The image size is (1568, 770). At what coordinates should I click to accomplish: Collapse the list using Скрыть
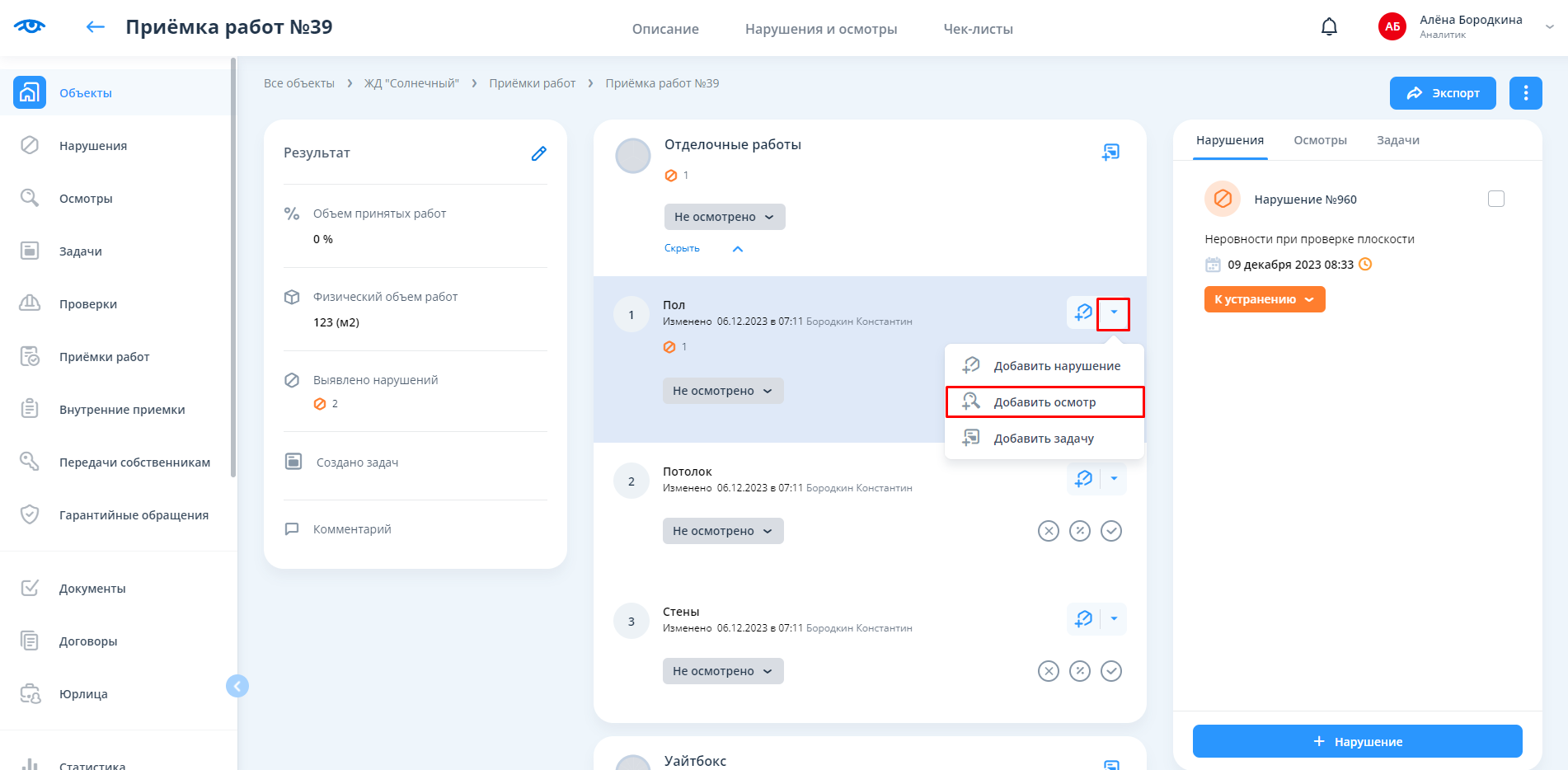coord(682,248)
